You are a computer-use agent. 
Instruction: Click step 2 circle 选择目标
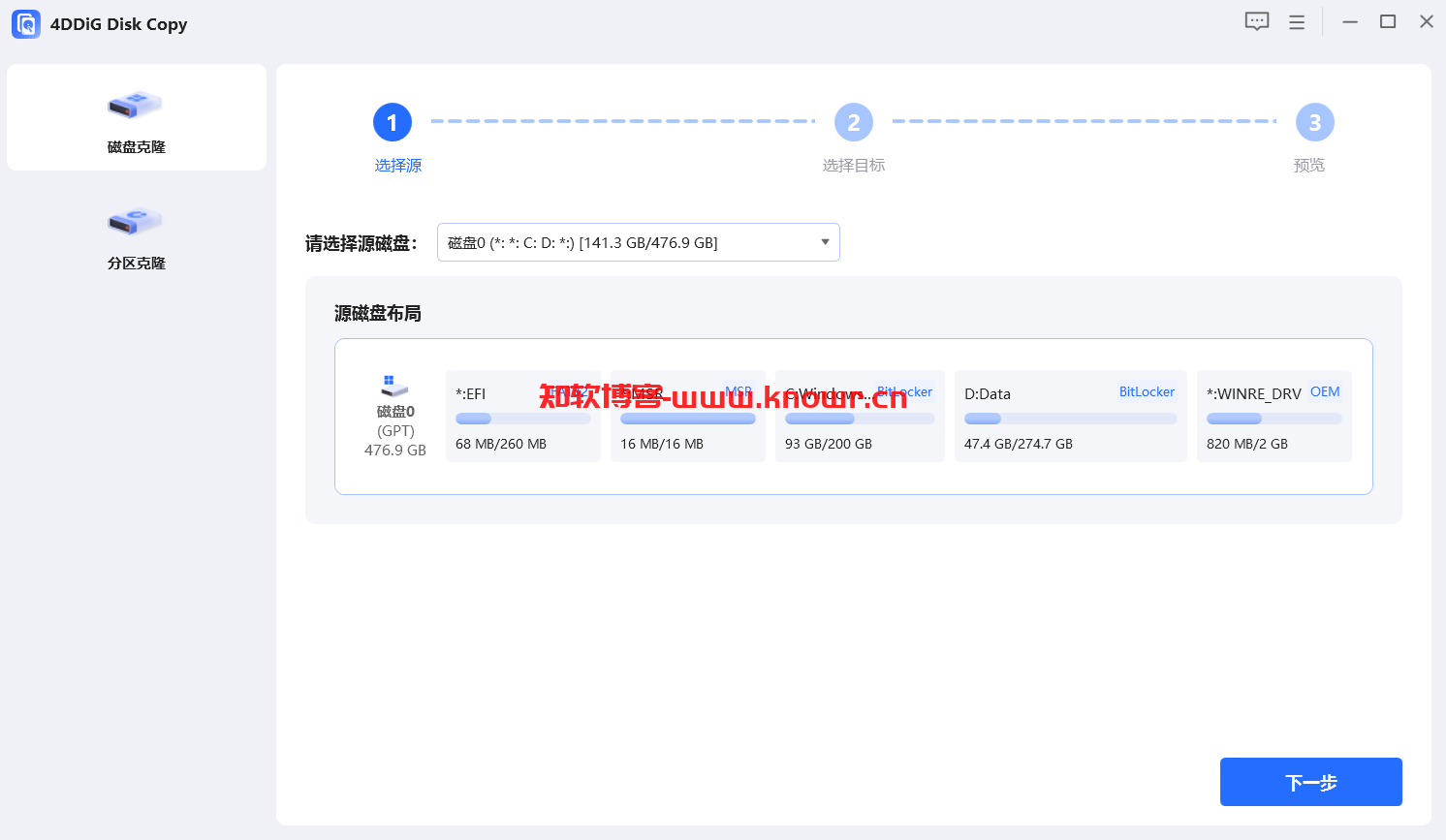854,122
